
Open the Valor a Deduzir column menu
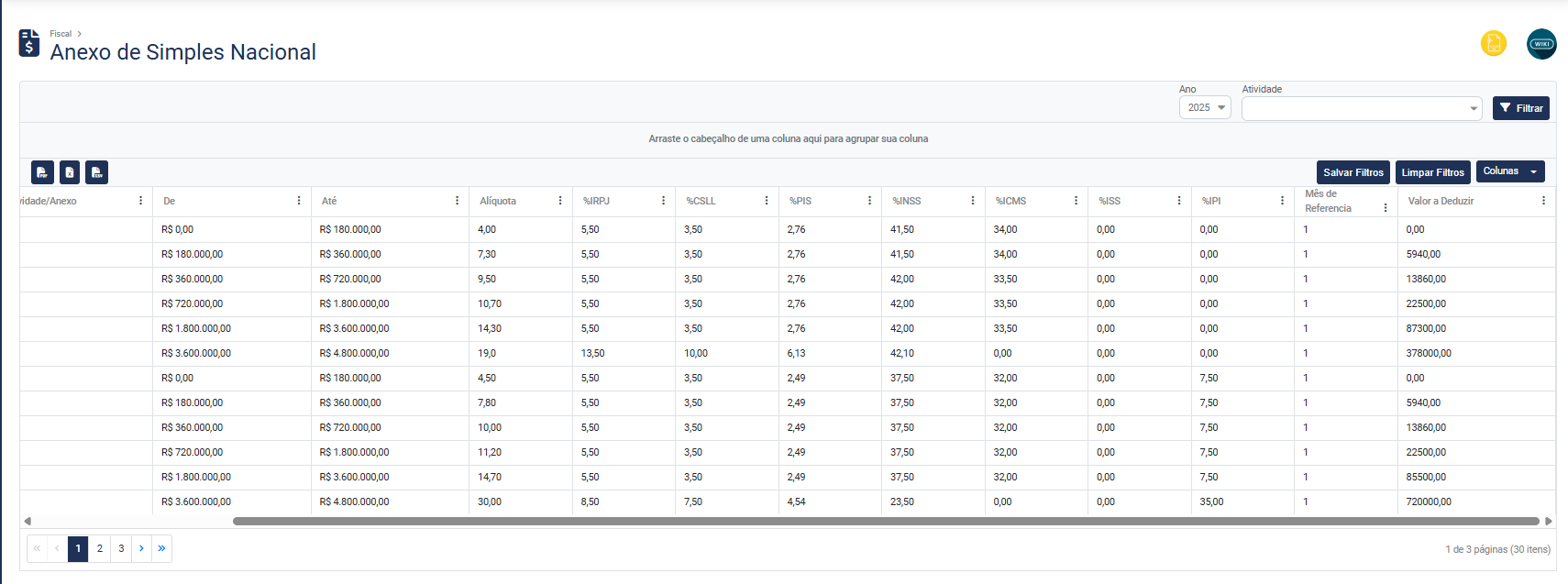coord(1543,201)
